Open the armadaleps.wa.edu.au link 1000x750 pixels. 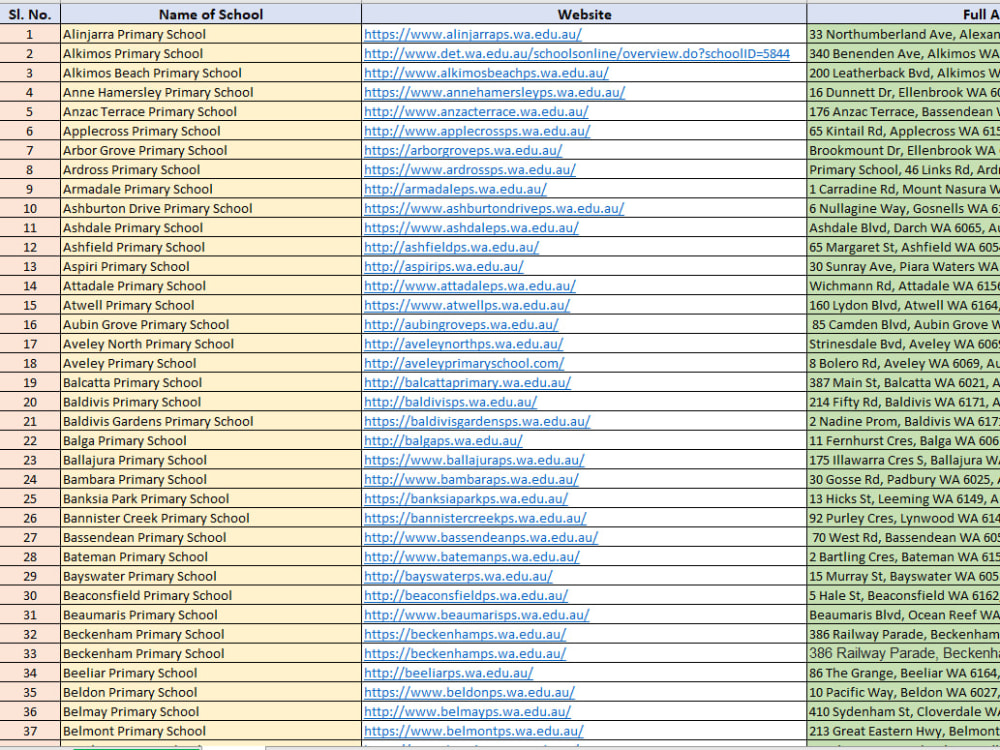point(455,189)
